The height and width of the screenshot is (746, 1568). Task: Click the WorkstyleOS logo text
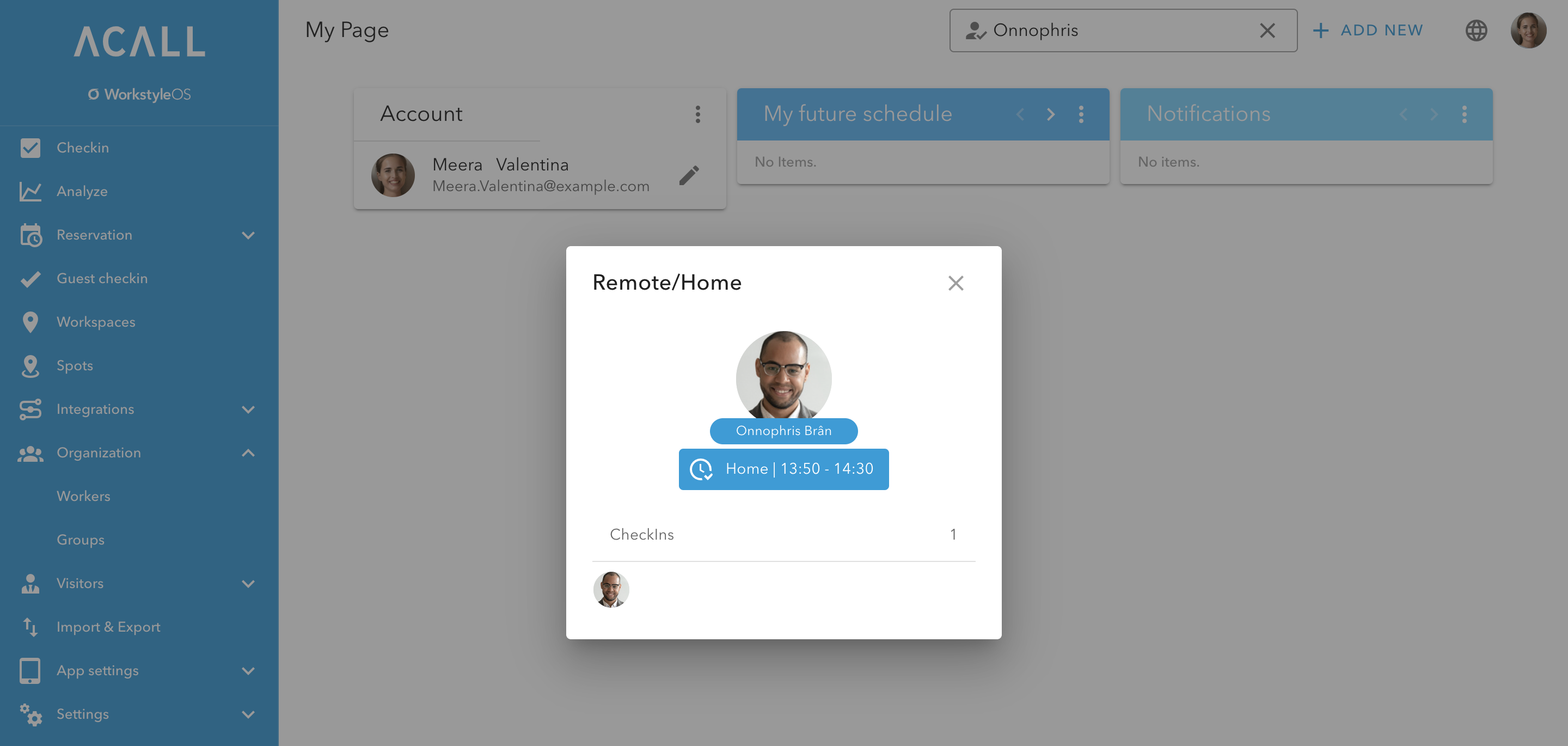point(139,94)
